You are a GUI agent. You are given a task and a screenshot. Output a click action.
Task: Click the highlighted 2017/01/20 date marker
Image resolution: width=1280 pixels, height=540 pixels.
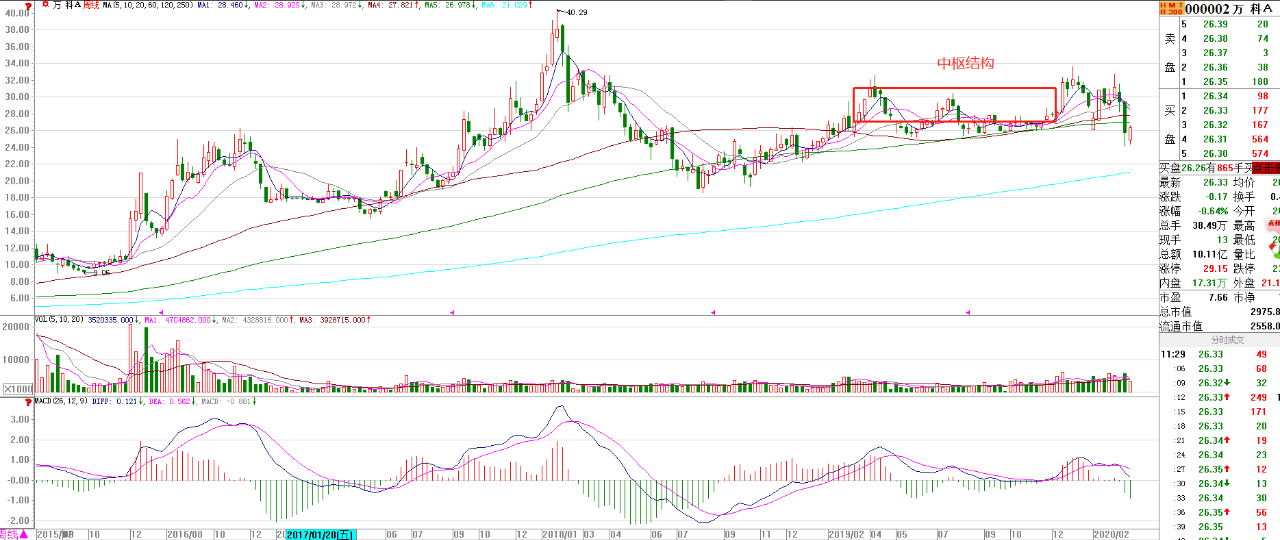coord(320,534)
